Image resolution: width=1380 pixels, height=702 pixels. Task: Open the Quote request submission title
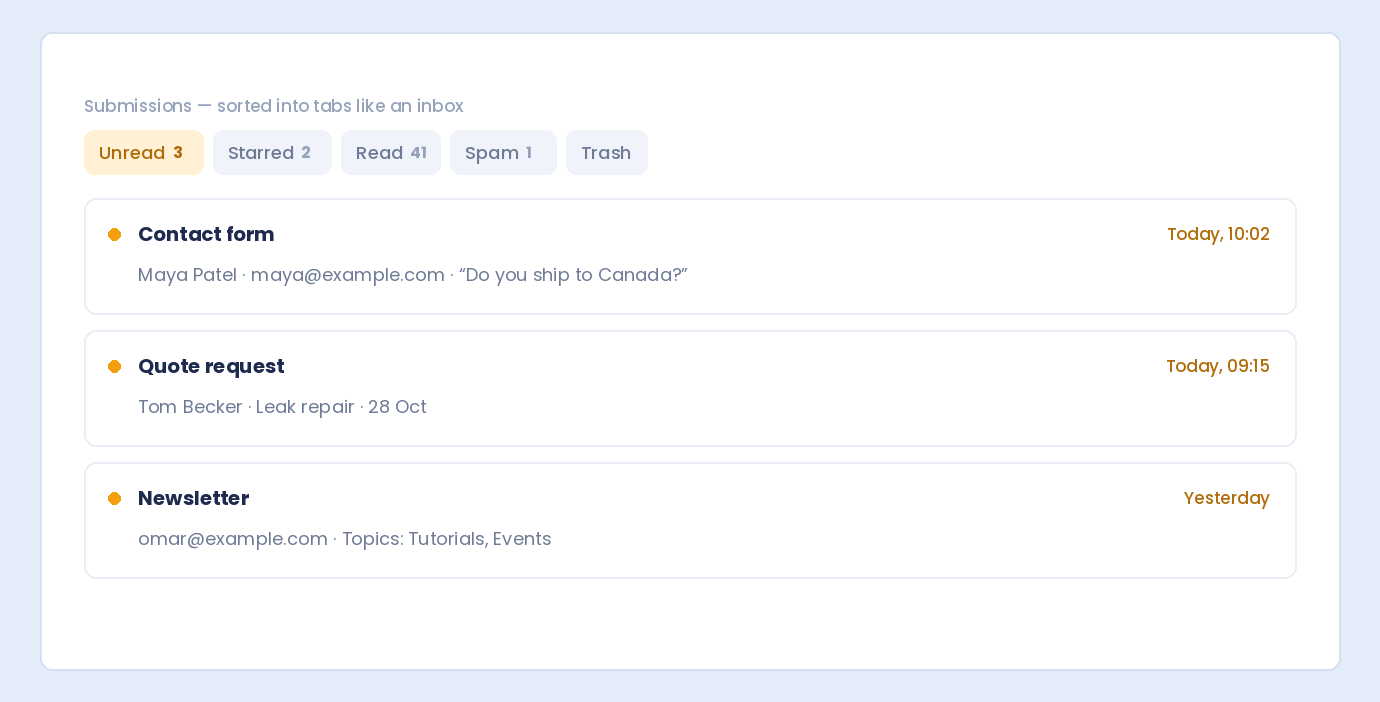[211, 366]
